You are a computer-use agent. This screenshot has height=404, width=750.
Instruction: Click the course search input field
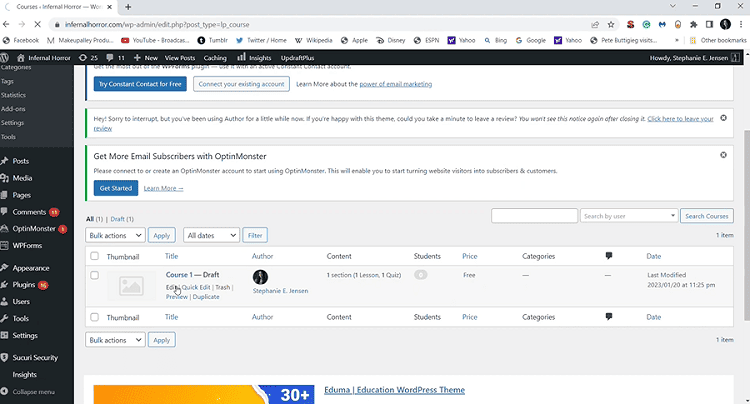(x=534, y=216)
